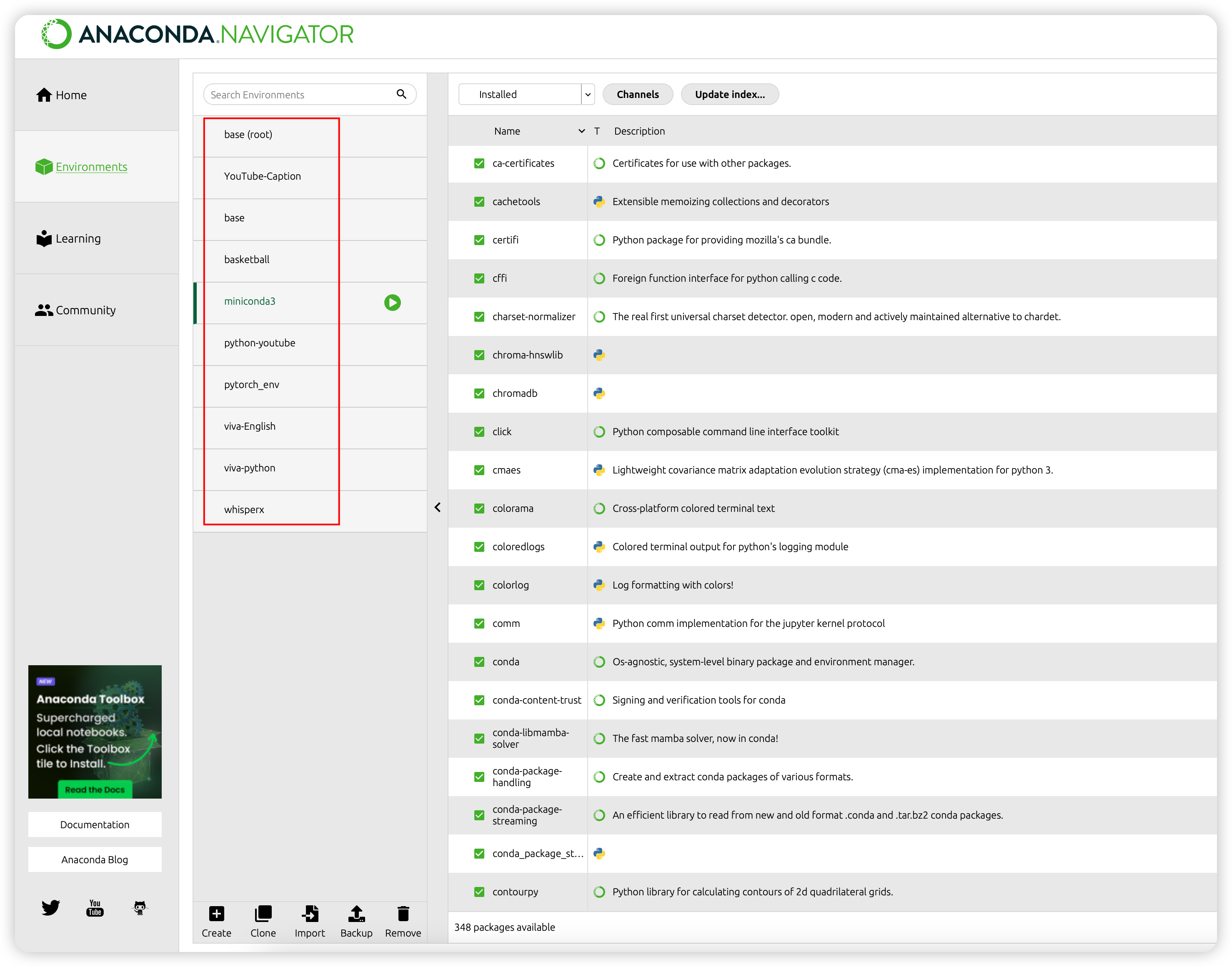The image size is (1232, 967).
Task: Uncheck the cachetools package checkbox
Action: coord(480,202)
